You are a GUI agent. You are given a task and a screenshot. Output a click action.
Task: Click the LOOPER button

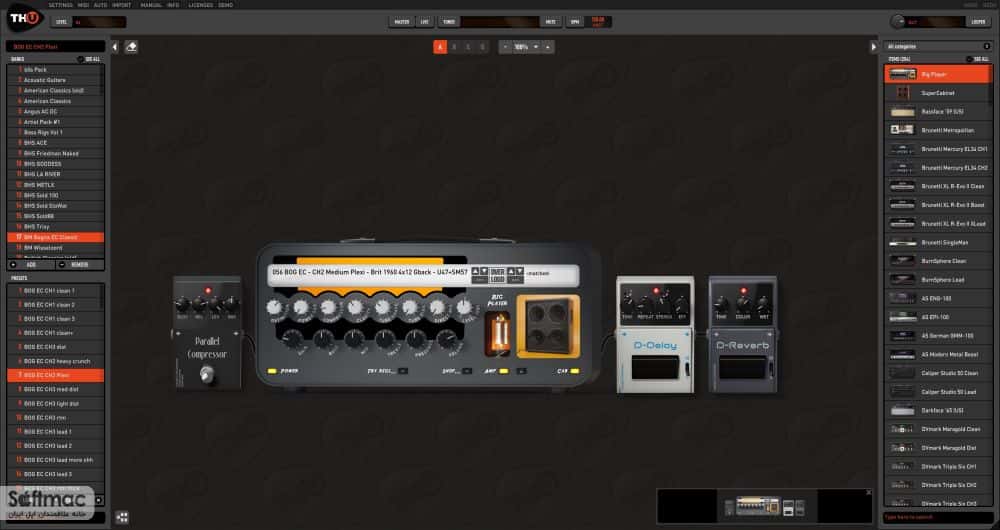(978, 22)
